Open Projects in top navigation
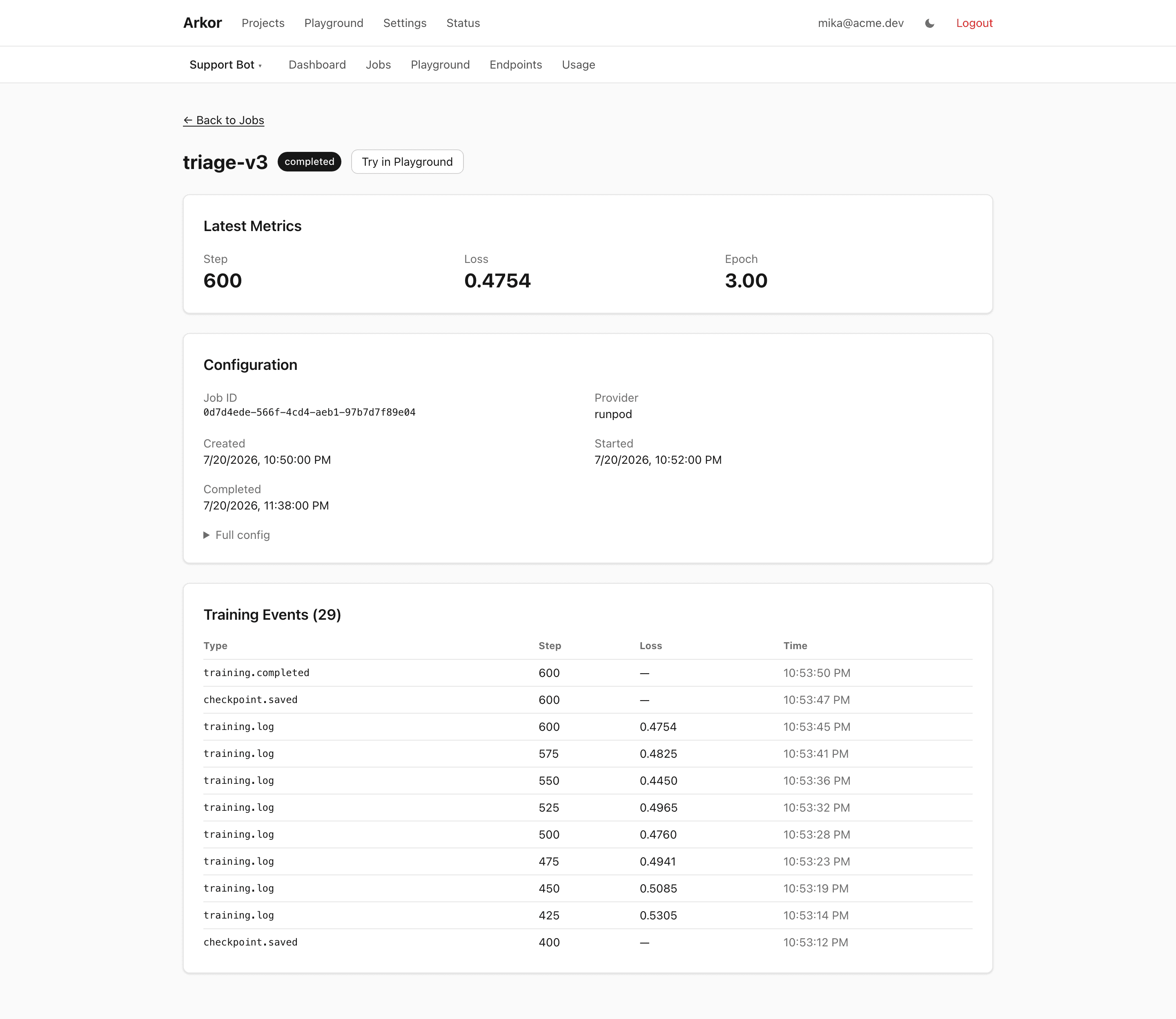Screen dimensions: 1176x1019 (263, 23)
